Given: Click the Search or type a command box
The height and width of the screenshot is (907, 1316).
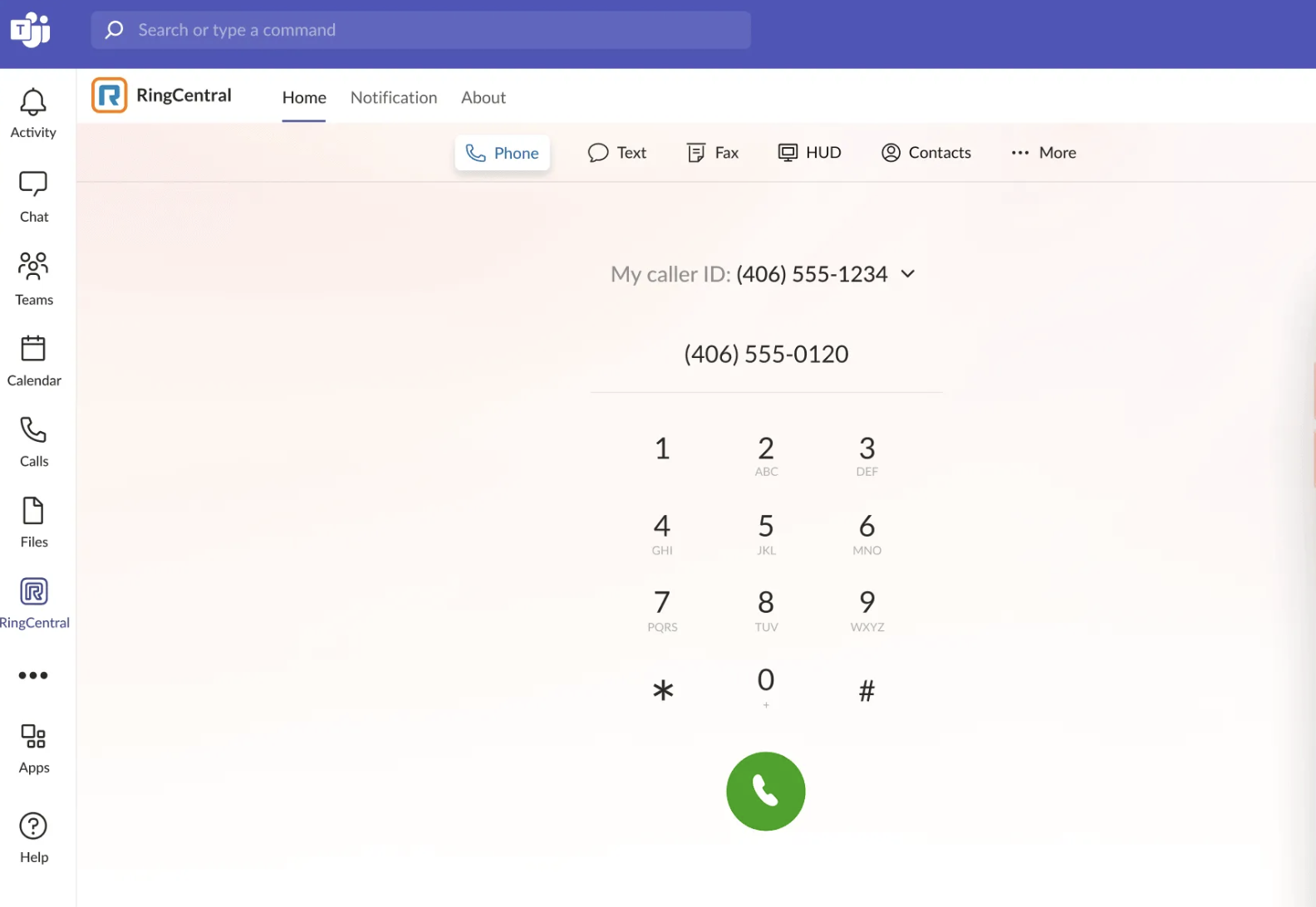Looking at the screenshot, I should click(420, 30).
